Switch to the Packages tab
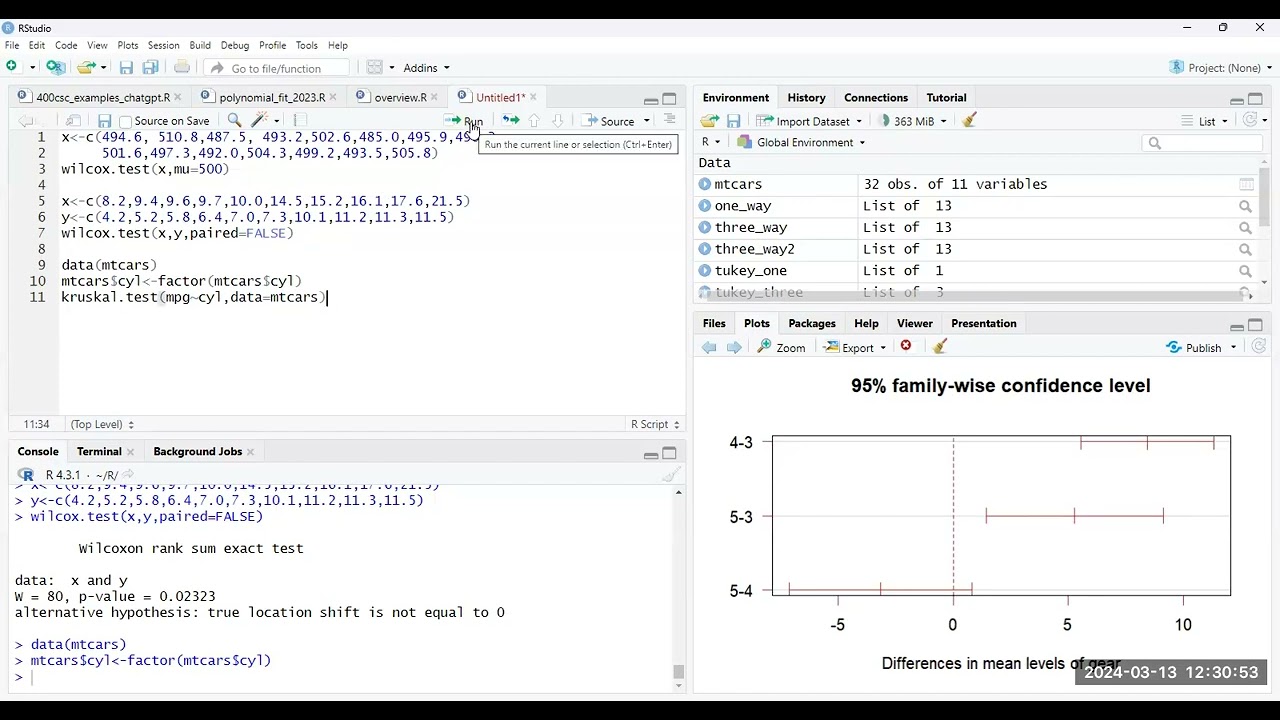Image resolution: width=1280 pixels, height=720 pixels. point(811,323)
